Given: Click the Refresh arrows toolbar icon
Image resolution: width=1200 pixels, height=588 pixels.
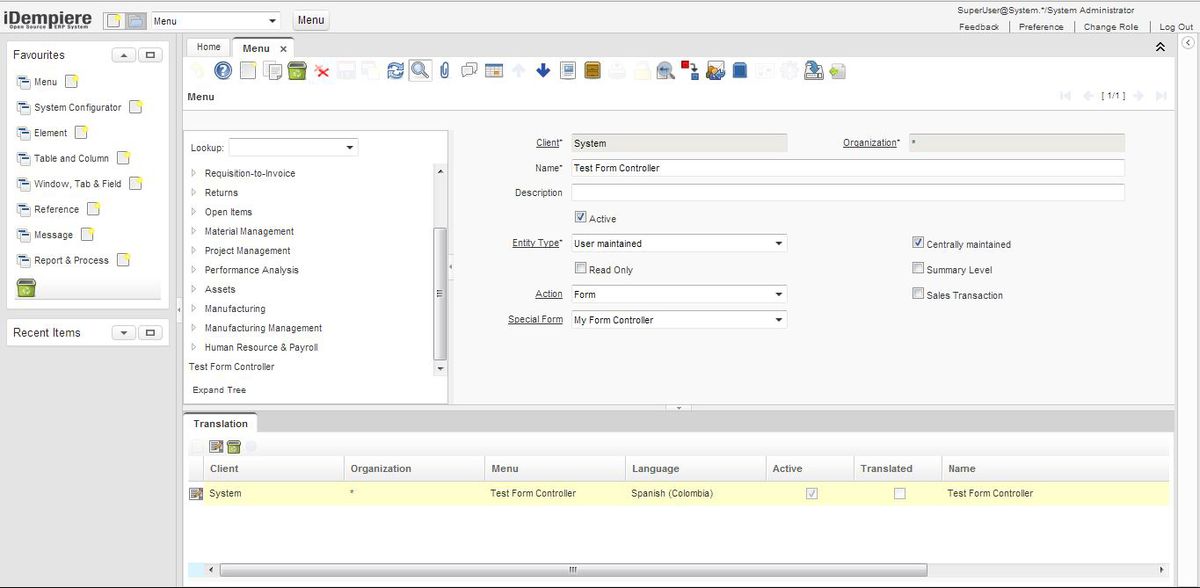Looking at the screenshot, I should (x=395, y=70).
